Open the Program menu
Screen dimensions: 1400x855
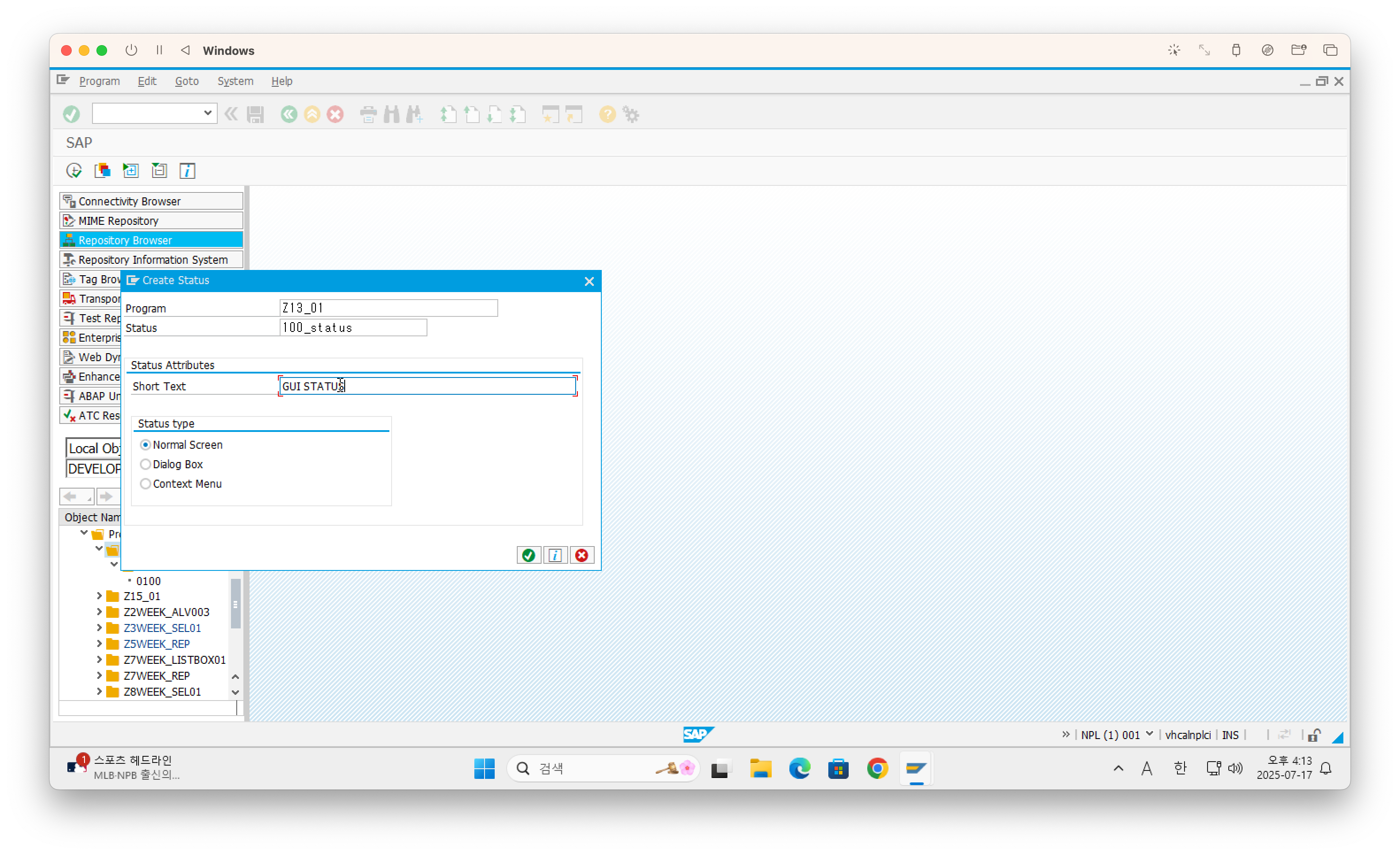point(100,81)
